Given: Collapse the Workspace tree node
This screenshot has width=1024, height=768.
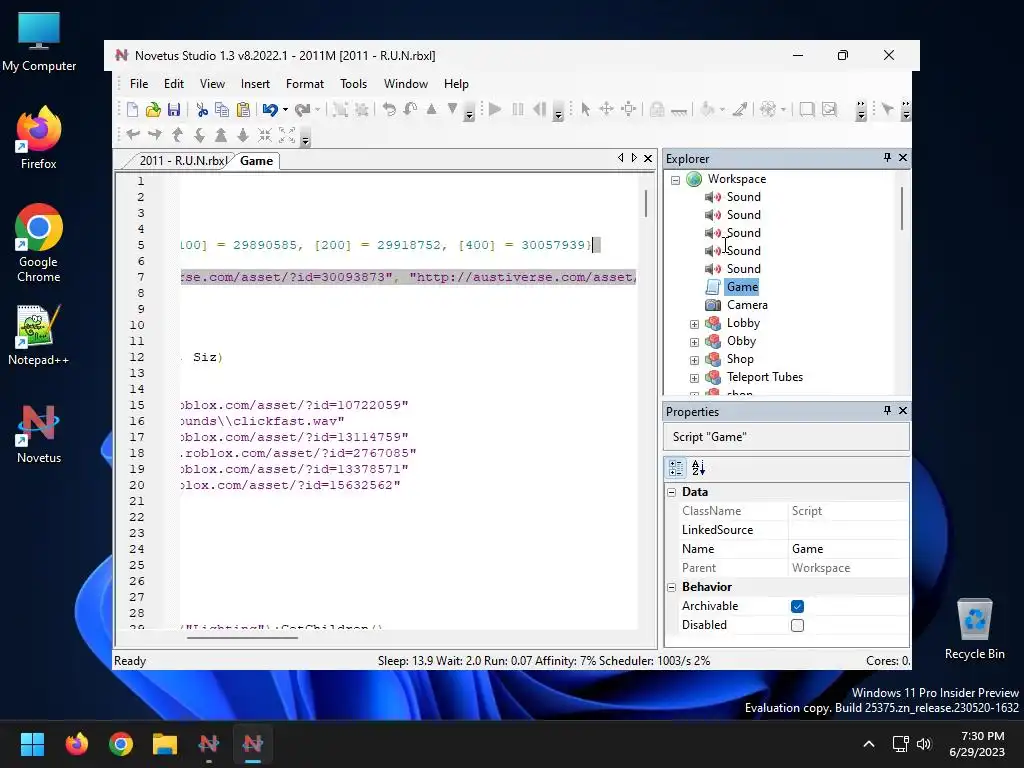Looking at the screenshot, I should 675,180.
